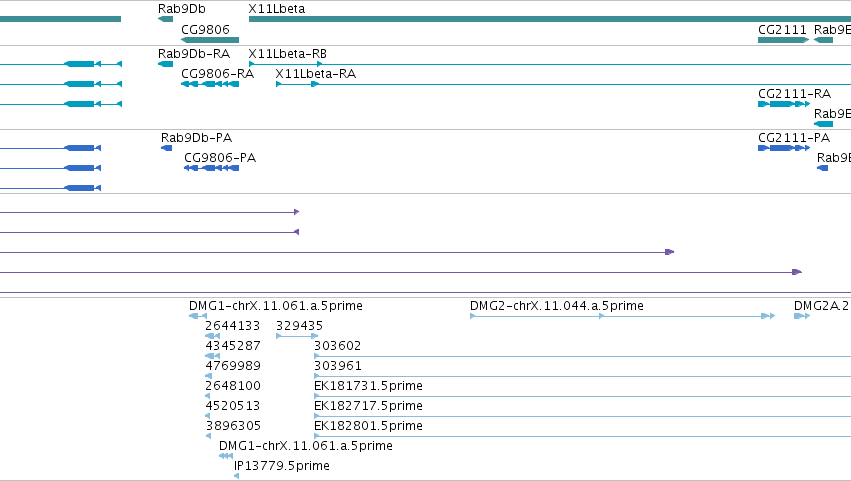Select the arrow glyph under IP13779.5prime
Image resolution: width=851 pixels, height=481 pixels.
pos(236,476)
